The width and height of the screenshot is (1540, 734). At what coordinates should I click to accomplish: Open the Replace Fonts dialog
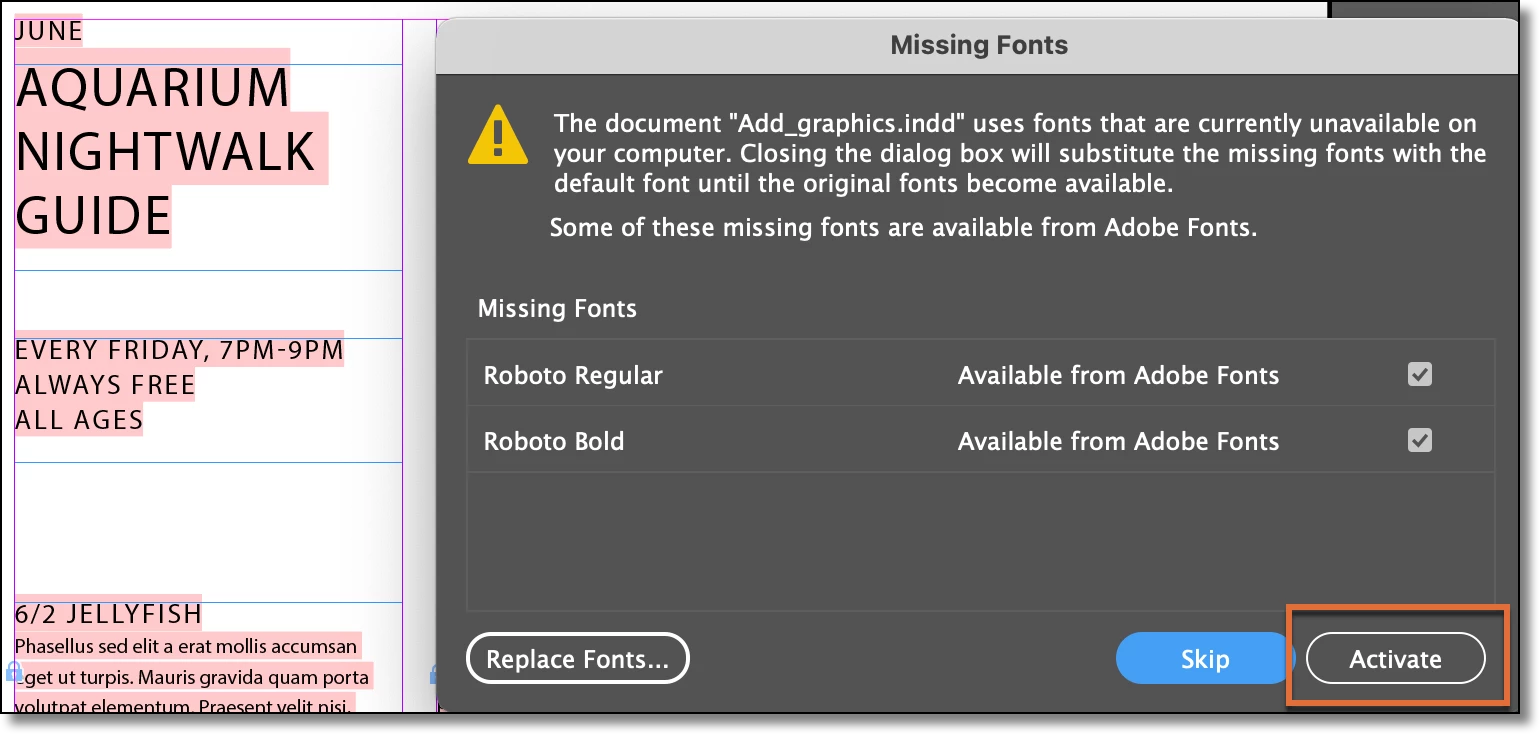(x=577, y=659)
